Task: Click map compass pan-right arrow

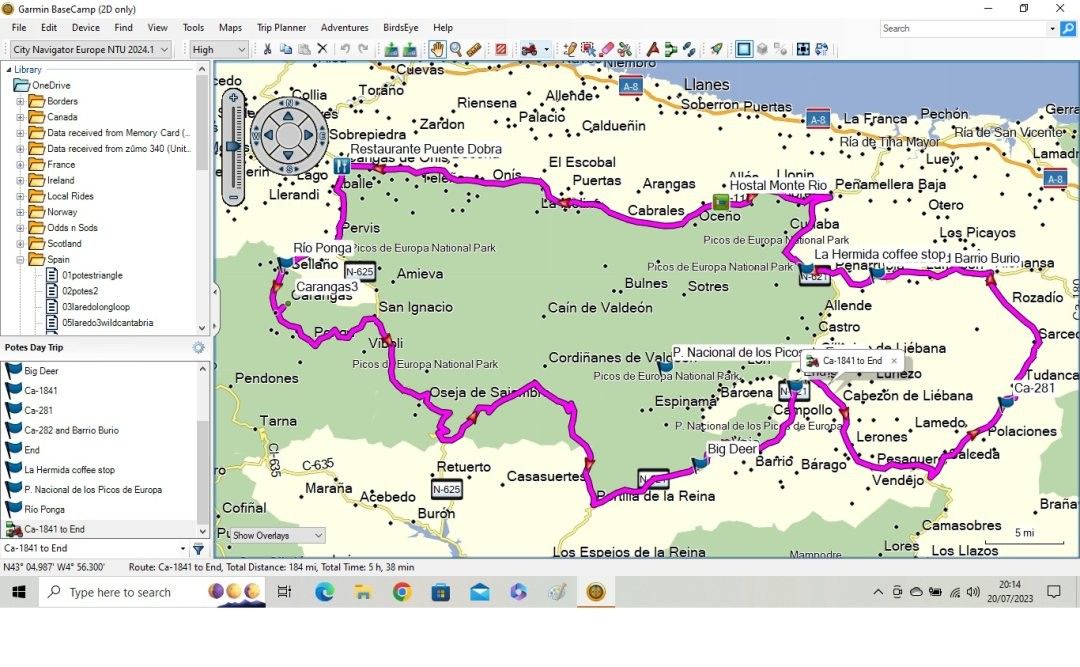Action: coord(308,135)
